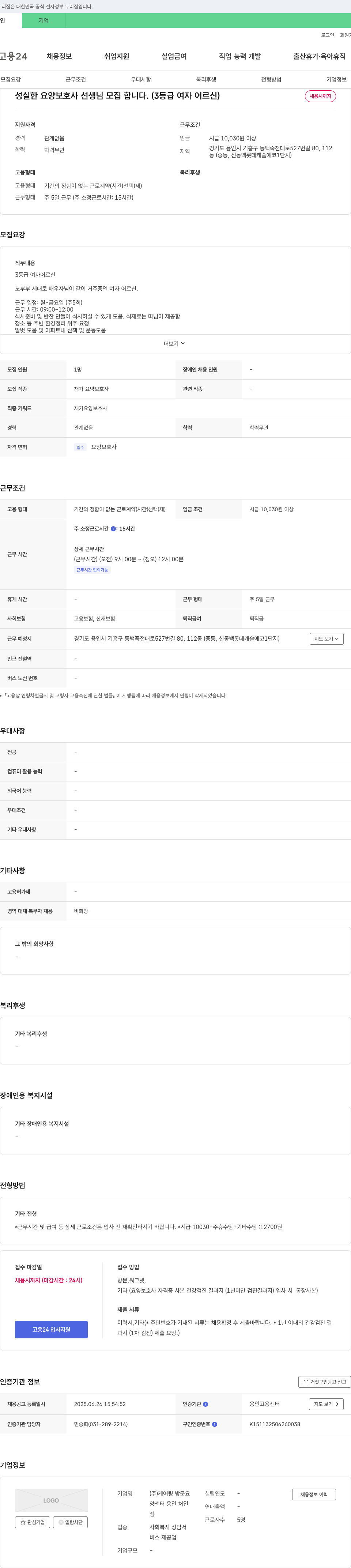This screenshot has height=1568, width=351.
Task: Click the 고용24 logo
Action: point(14,56)
